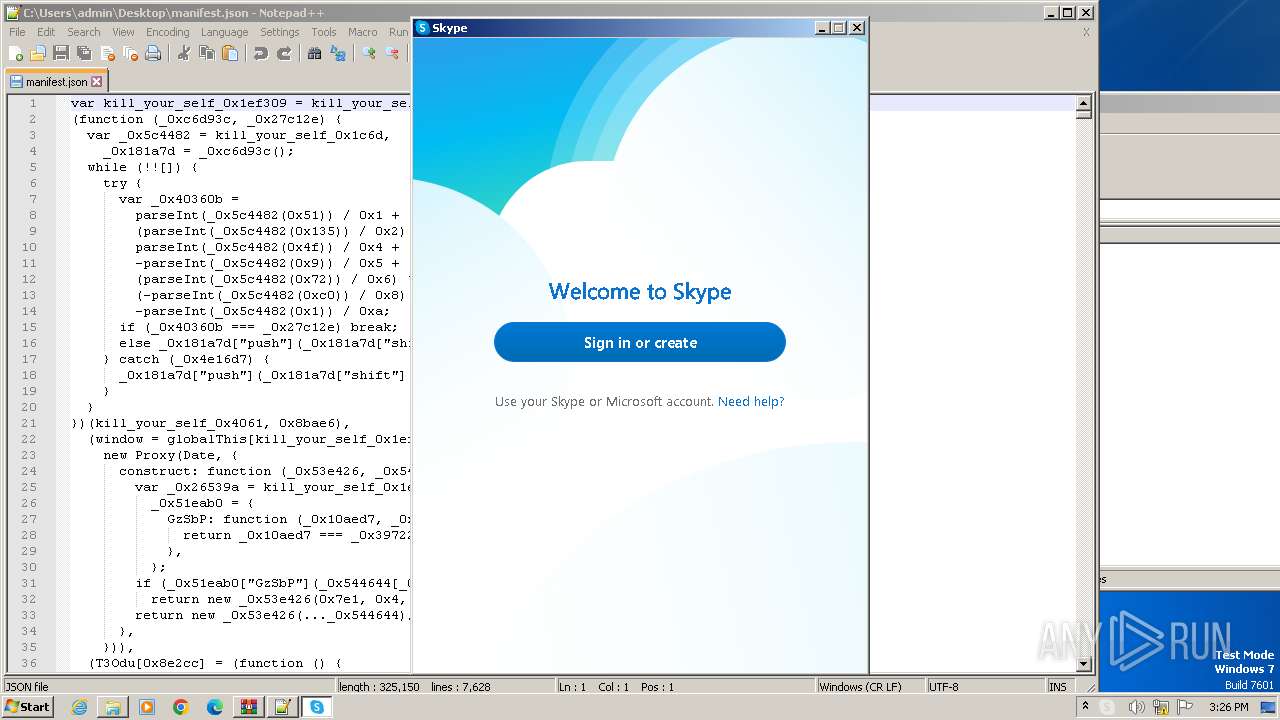Viewport: 1280px width, 720px height.
Task: Click the Print icon in Notepad++ toolbar
Action: (x=153, y=54)
